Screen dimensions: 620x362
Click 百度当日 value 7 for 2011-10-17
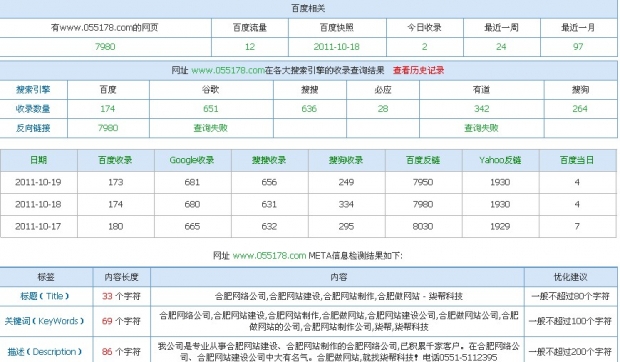click(x=577, y=226)
